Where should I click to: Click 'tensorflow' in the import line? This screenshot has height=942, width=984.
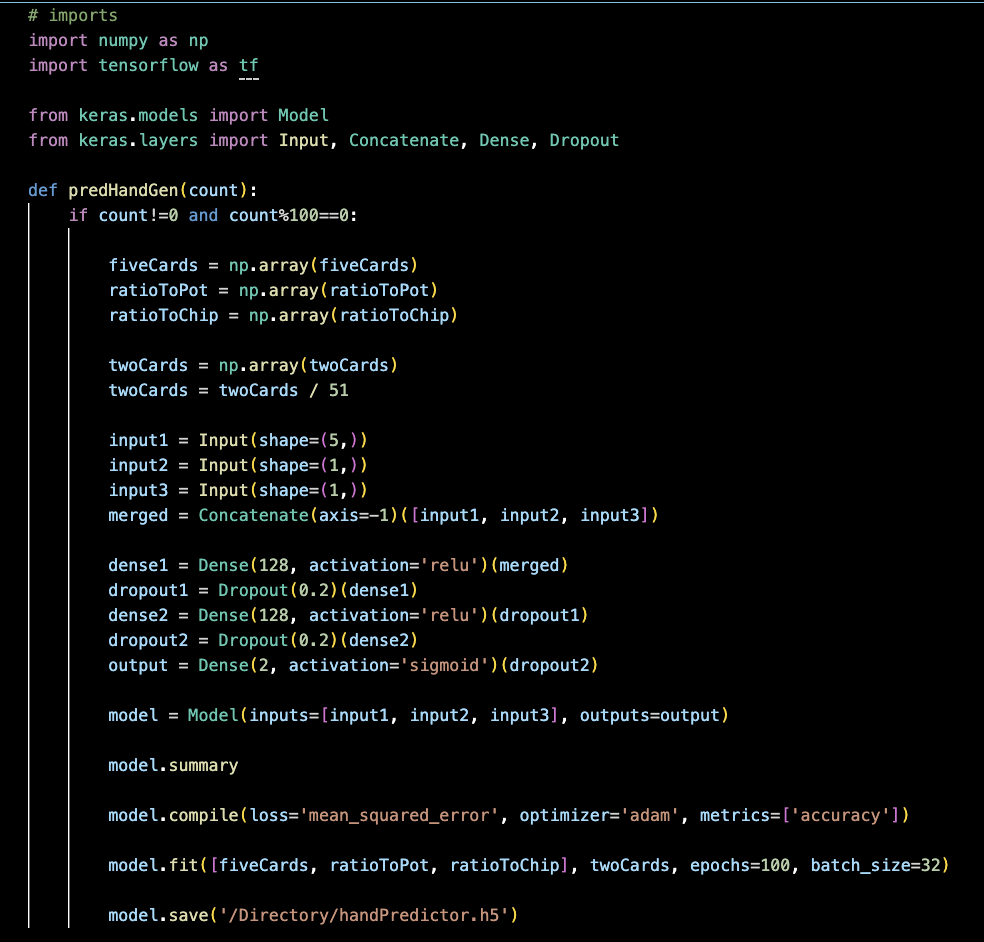[148, 65]
